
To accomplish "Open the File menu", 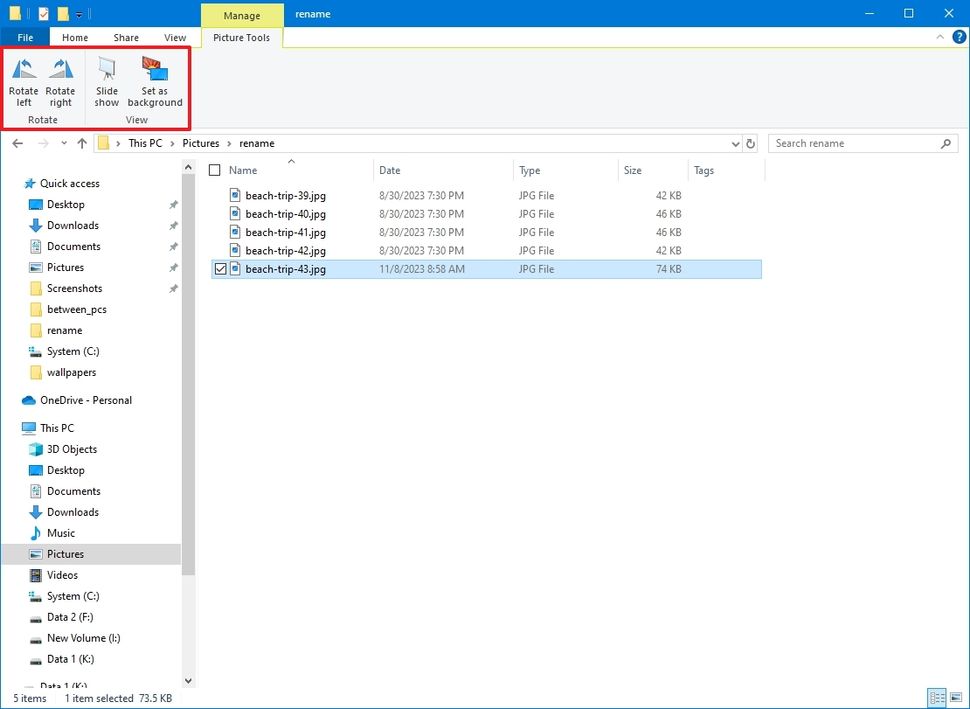I will pyautogui.click(x=24, y=37).
